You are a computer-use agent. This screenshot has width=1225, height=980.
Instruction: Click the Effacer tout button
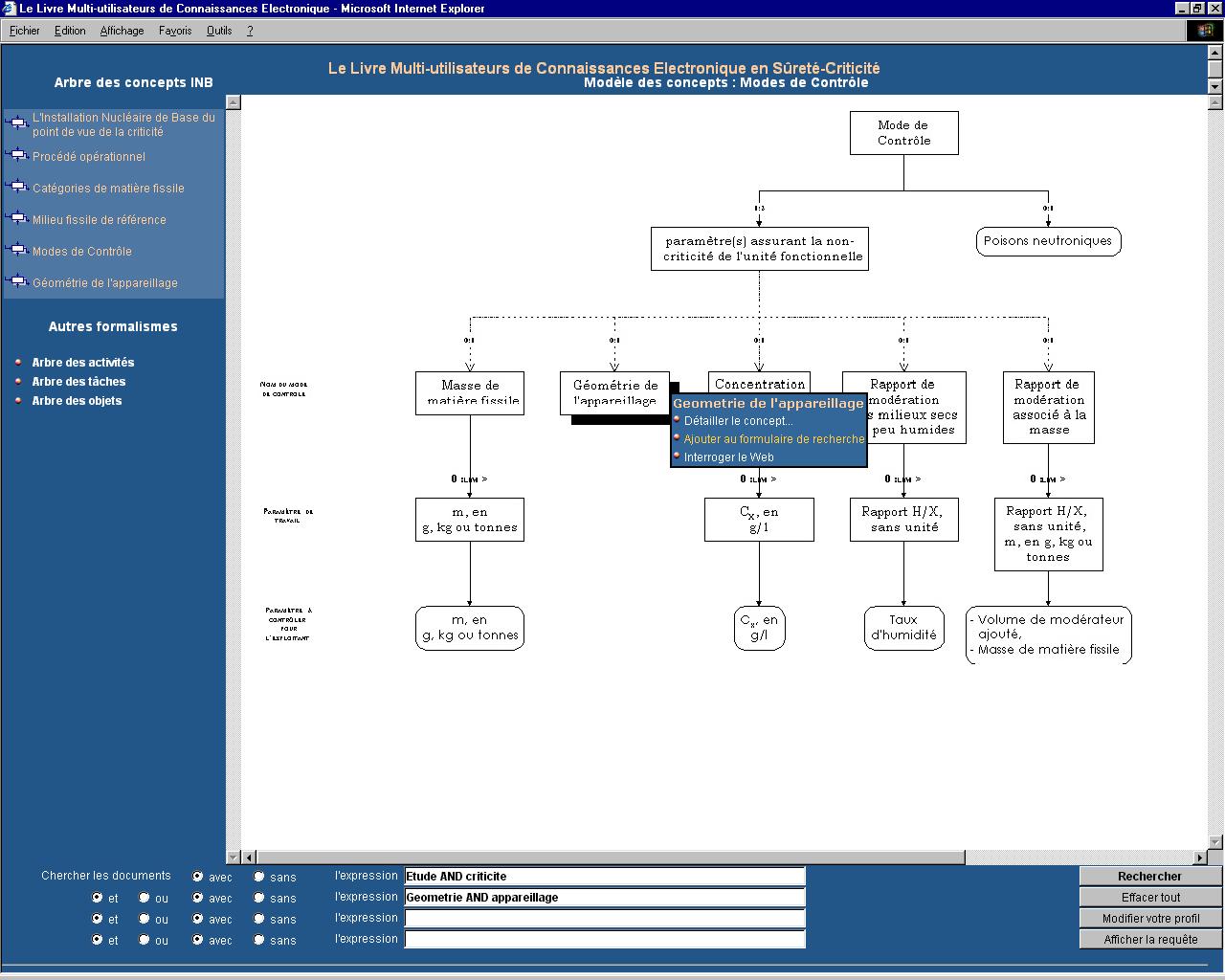tap(1150, 898)
